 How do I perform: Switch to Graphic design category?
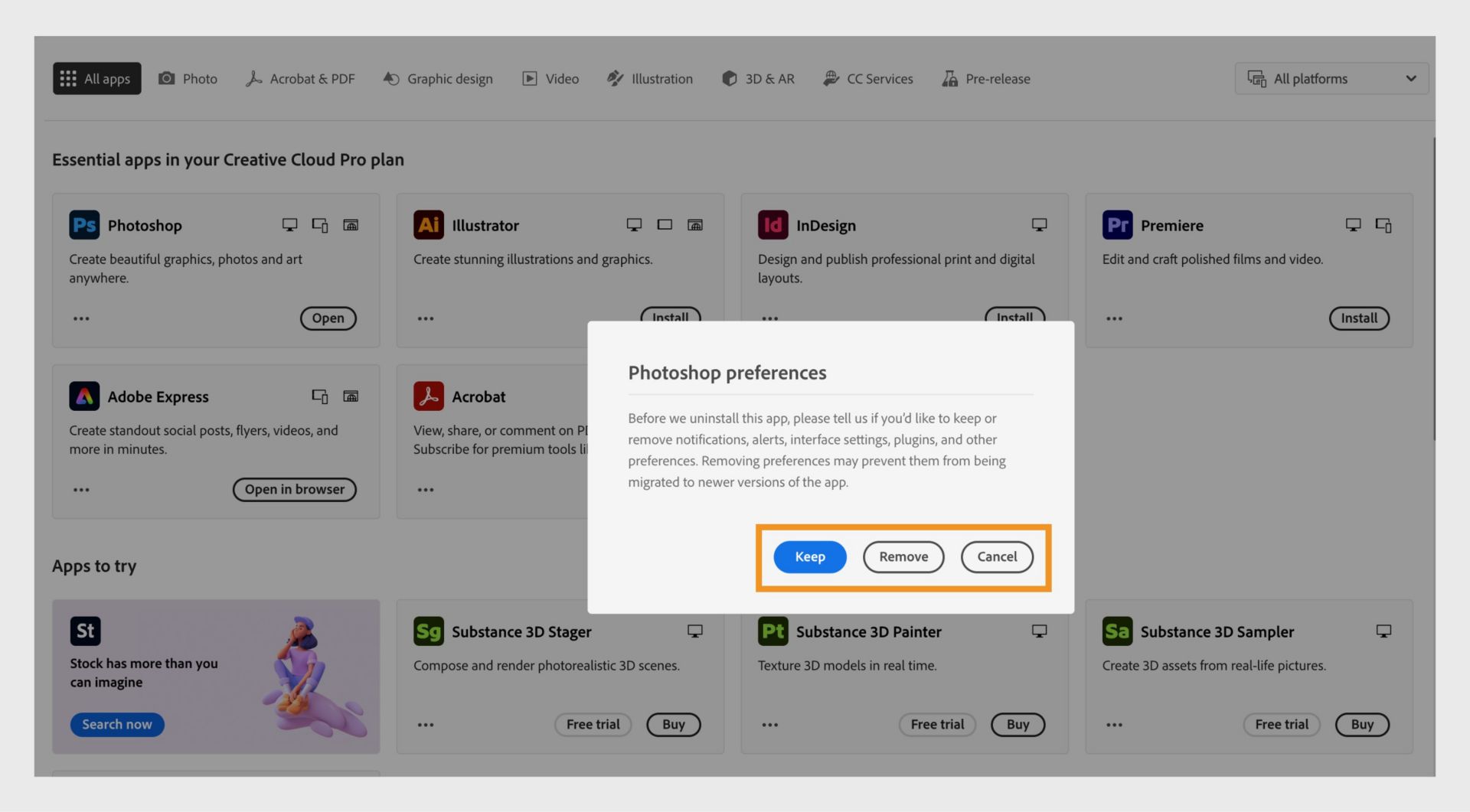[x=438, y=78]
